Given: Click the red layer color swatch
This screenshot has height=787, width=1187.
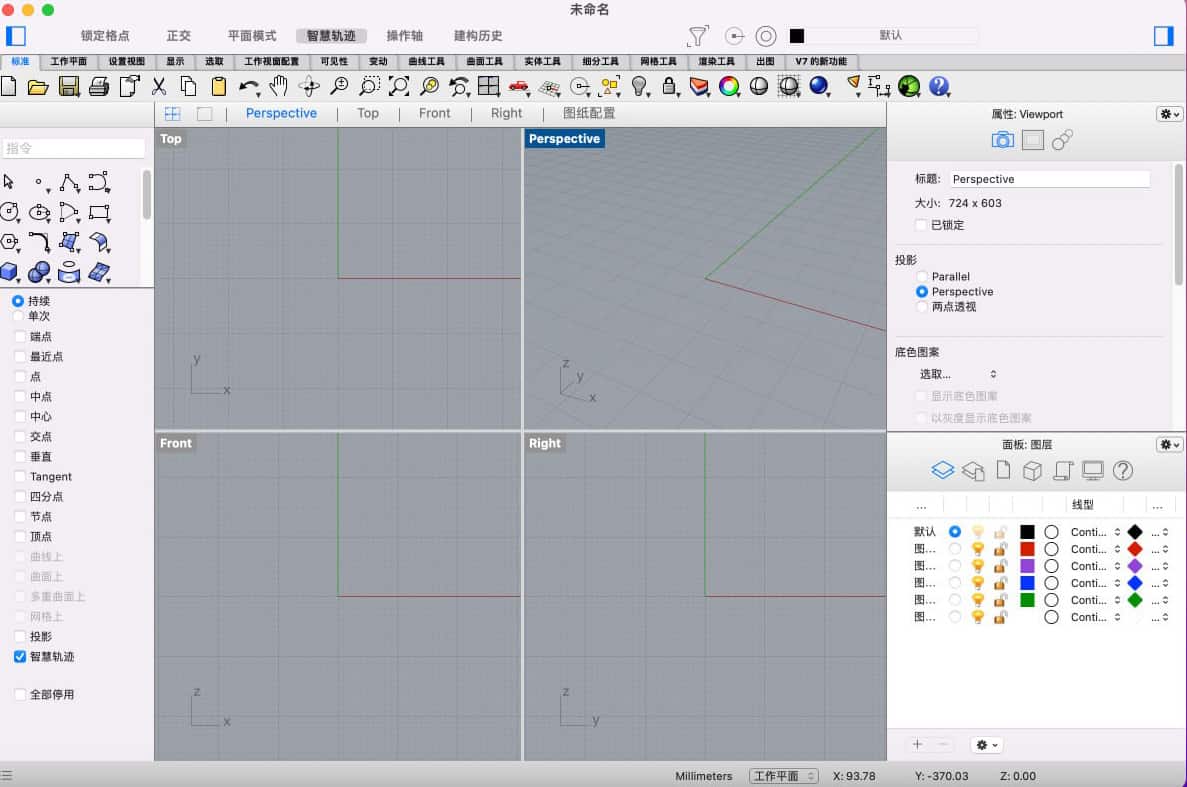Looking at the screenshot, I should 1027,549.
